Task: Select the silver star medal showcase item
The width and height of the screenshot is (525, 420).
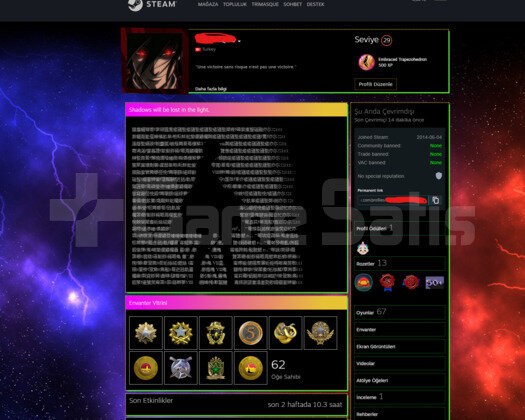Action: 146,333
